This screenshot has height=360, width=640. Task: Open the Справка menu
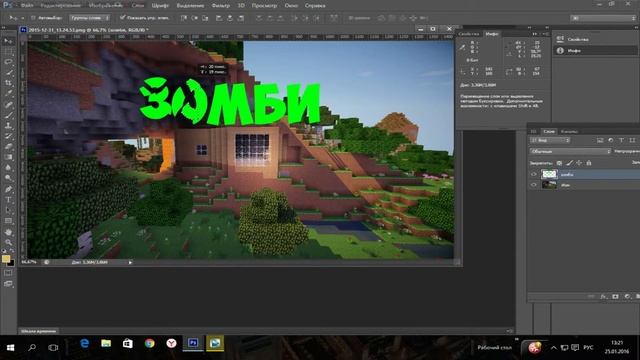click(x=315, y=6)
